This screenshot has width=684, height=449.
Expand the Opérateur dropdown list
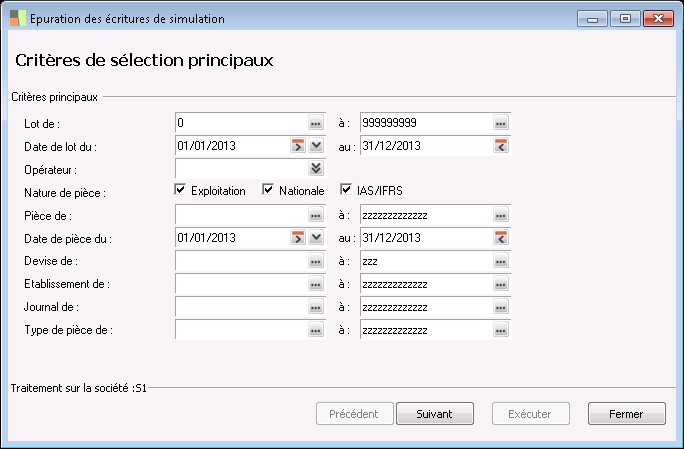click(316, 169)
